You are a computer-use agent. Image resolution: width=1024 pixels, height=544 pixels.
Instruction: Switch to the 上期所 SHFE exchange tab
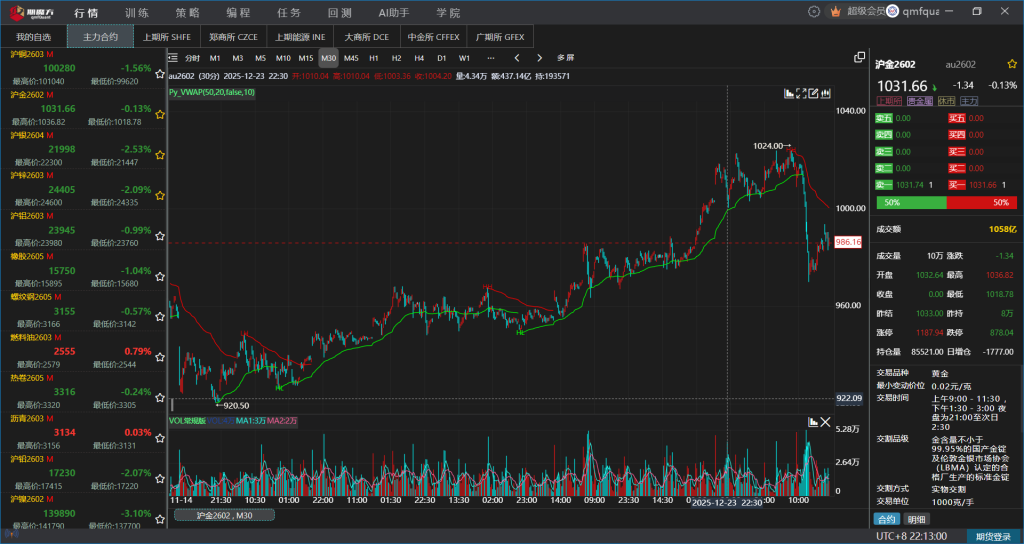(x=166, y=36)
